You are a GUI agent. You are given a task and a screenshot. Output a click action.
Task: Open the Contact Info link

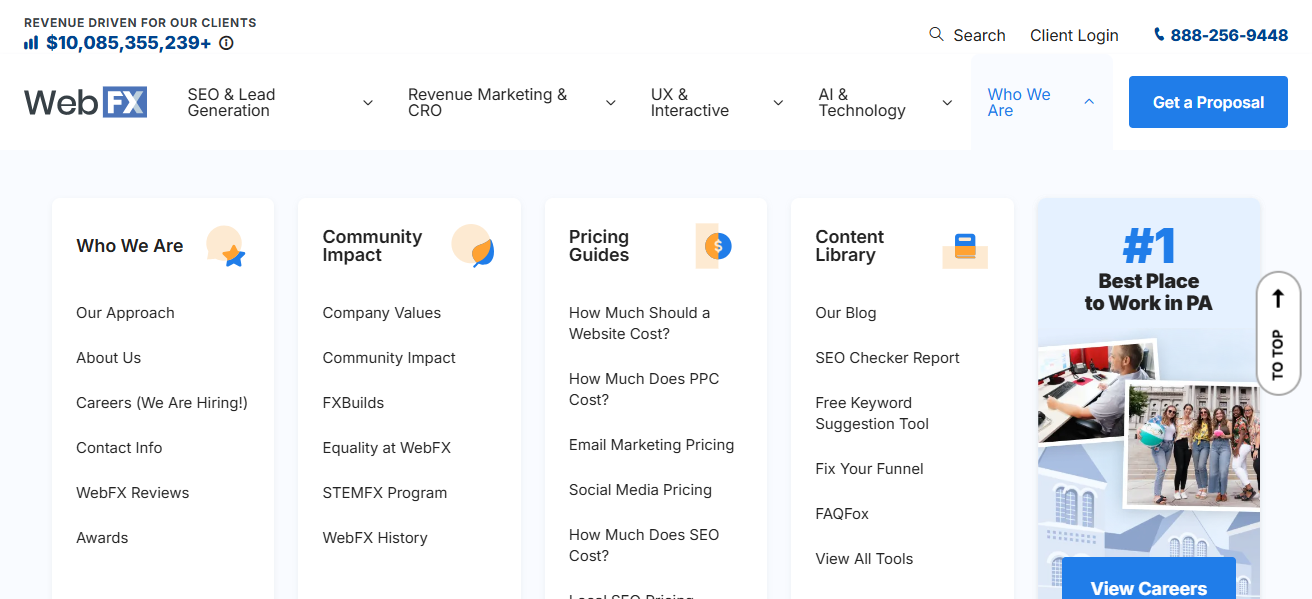119,448
